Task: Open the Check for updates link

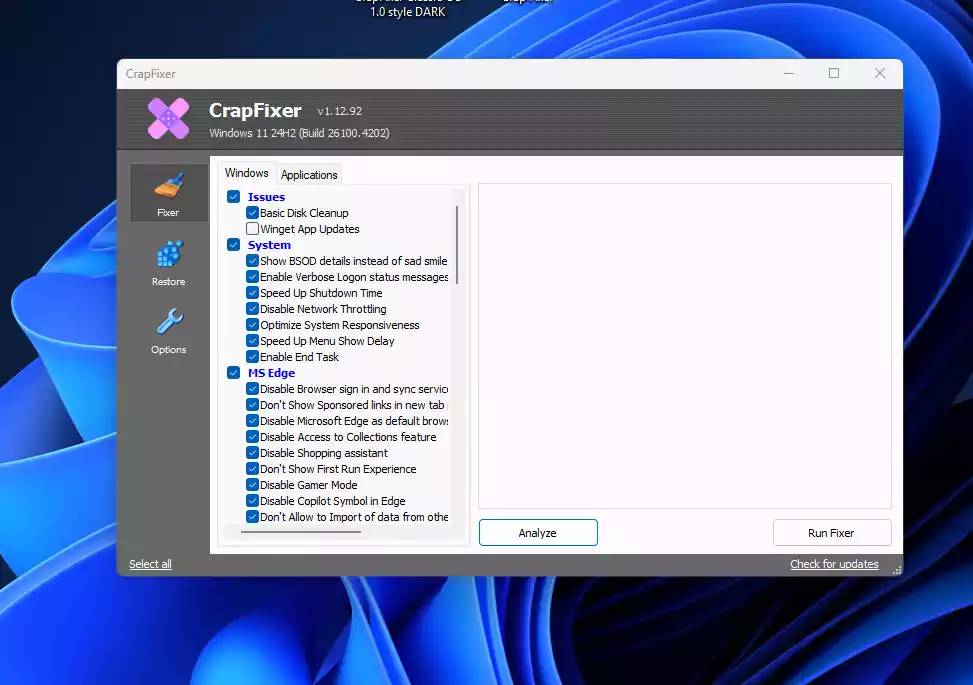Action: (x=834, y=564)
